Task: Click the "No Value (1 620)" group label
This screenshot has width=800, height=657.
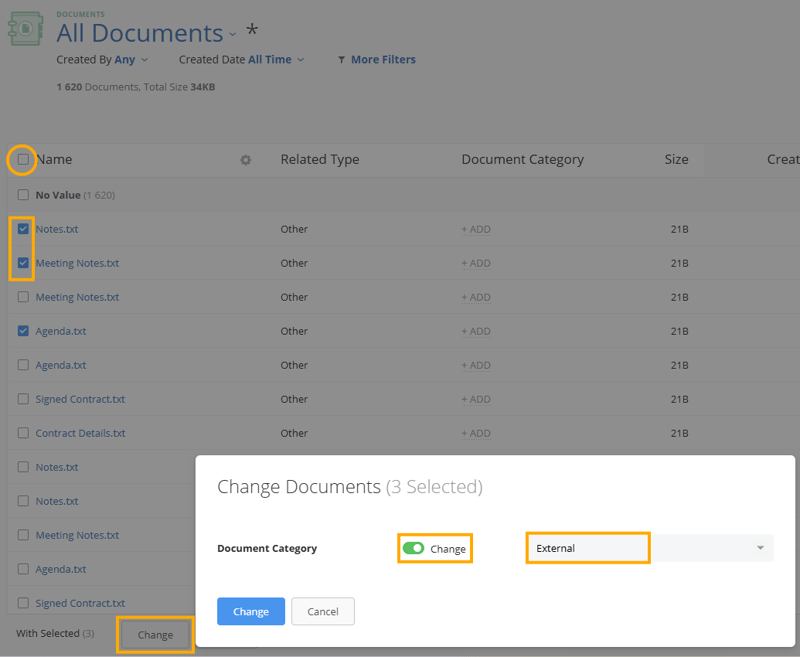Action: 75,195
